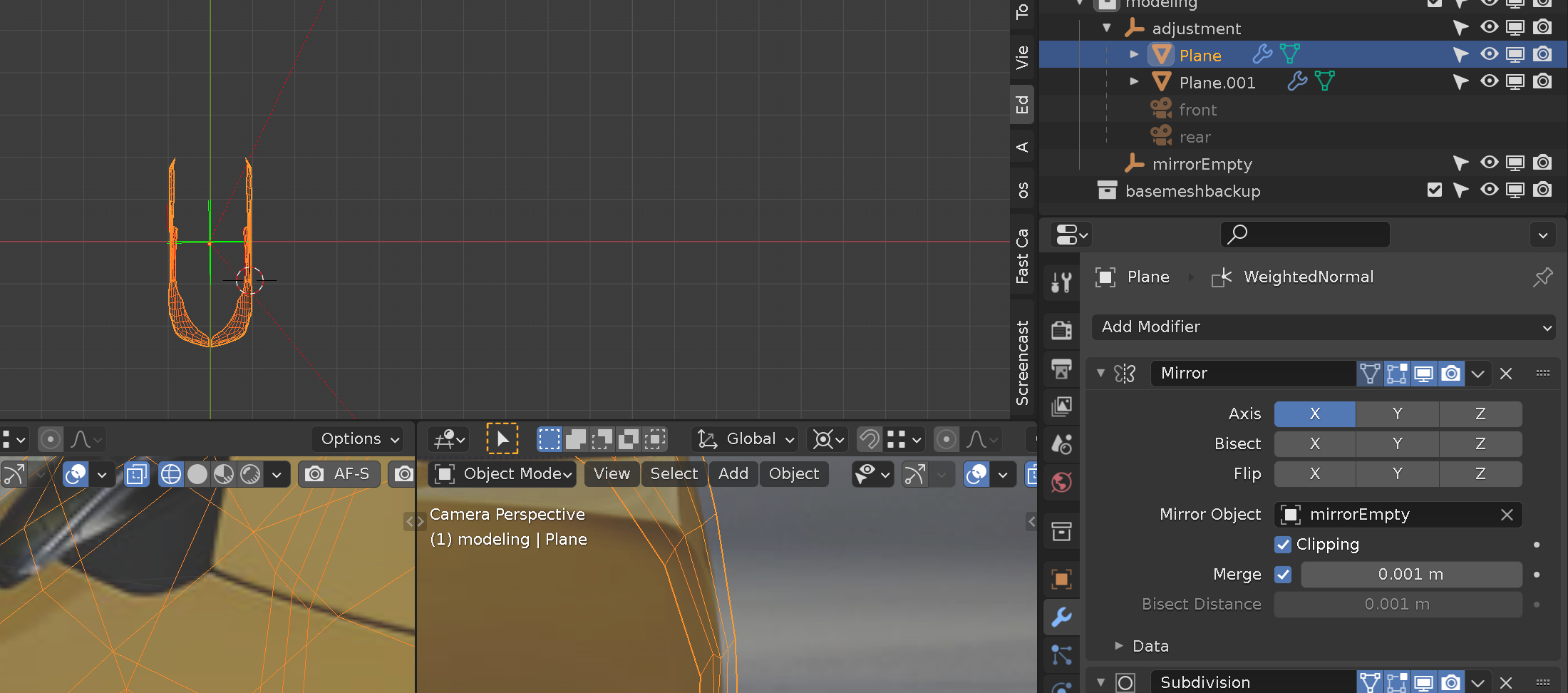Image resolution: width=1568 pixels, height=693 pixels.
Task: Open properties editor options dropdown
Action: [x=1543, y=235]
